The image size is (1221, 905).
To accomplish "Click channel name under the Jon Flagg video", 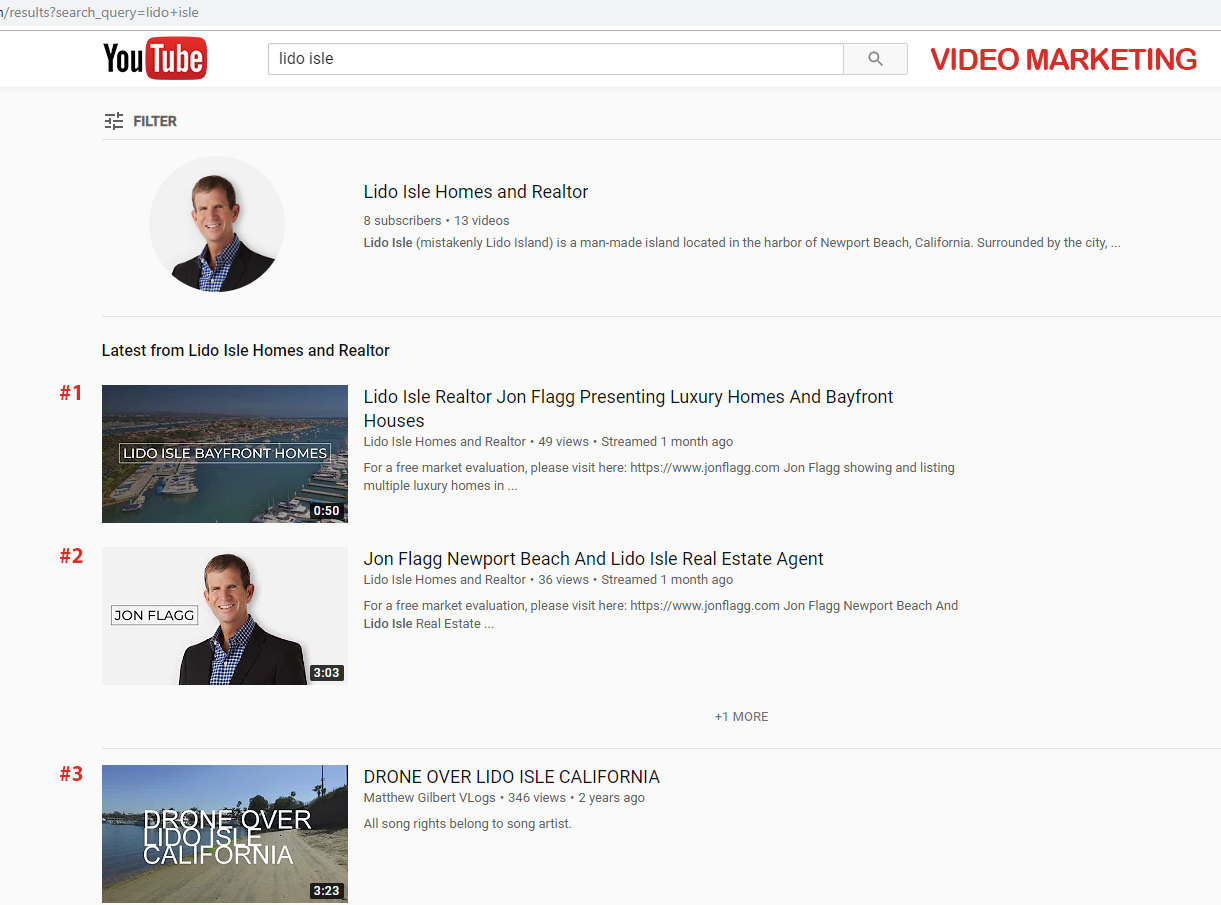I will click(444, 580).
